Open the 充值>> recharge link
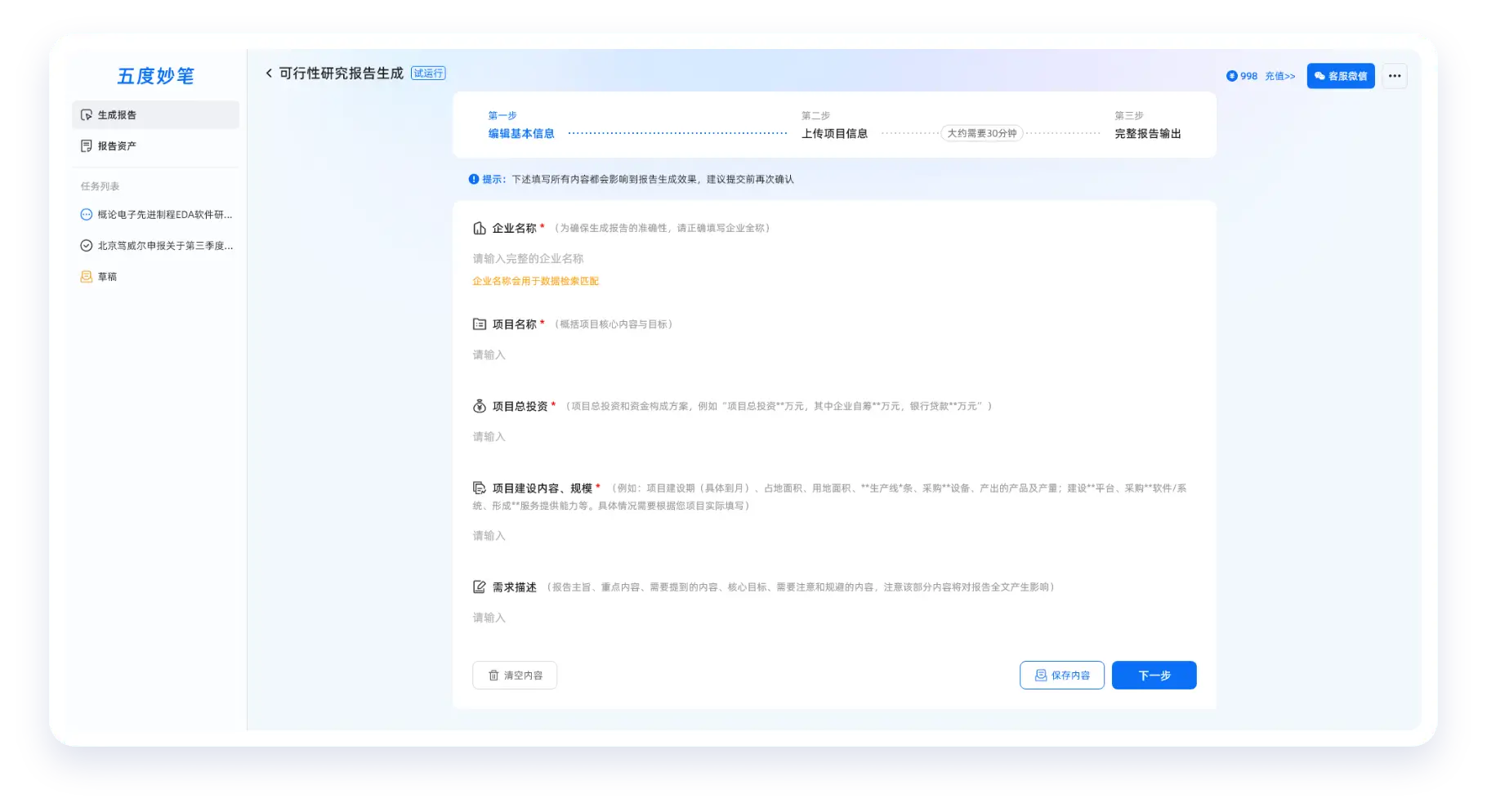Screen dimensions: 1487x812 [1279, 75]
